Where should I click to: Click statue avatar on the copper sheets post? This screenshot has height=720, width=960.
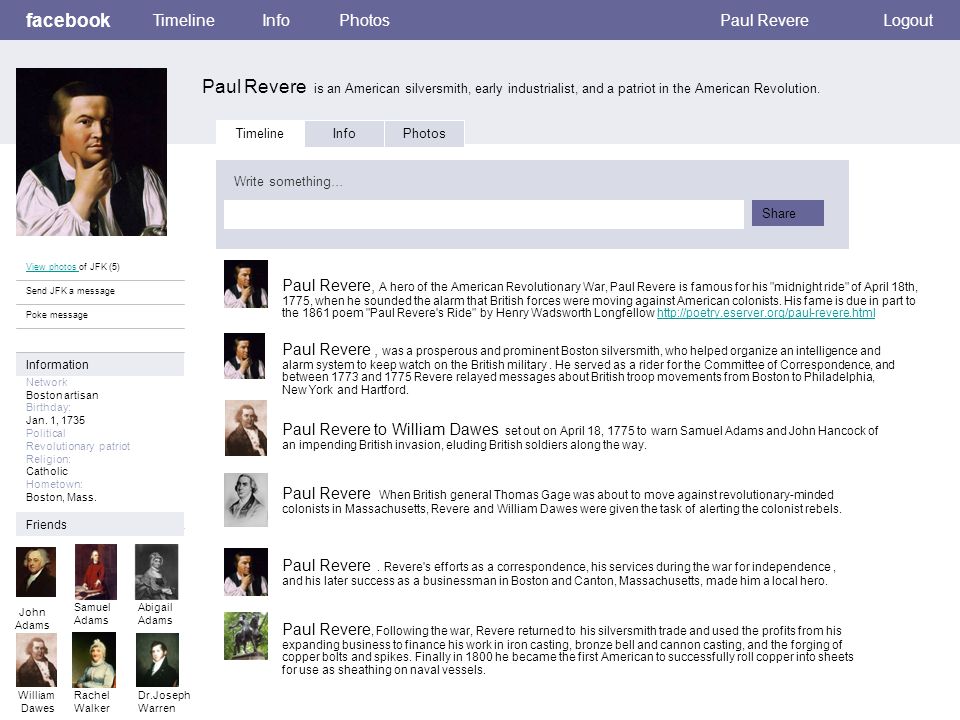coord(246,636)
